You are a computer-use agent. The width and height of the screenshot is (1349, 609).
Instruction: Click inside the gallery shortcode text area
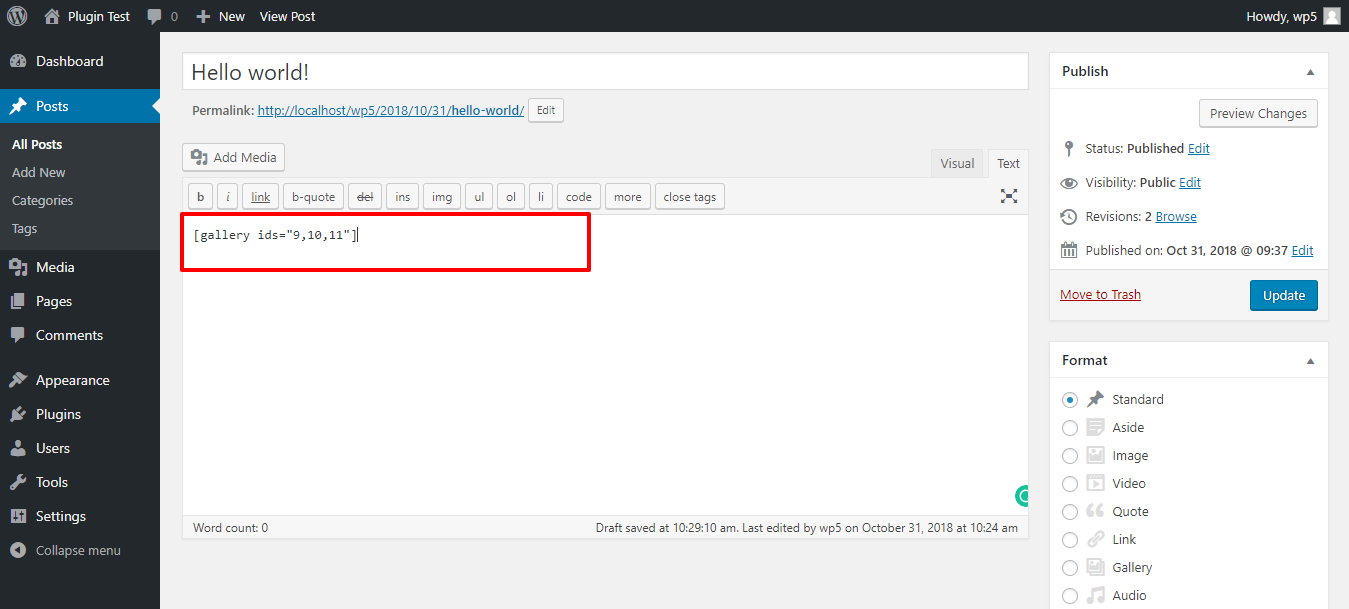605,365
